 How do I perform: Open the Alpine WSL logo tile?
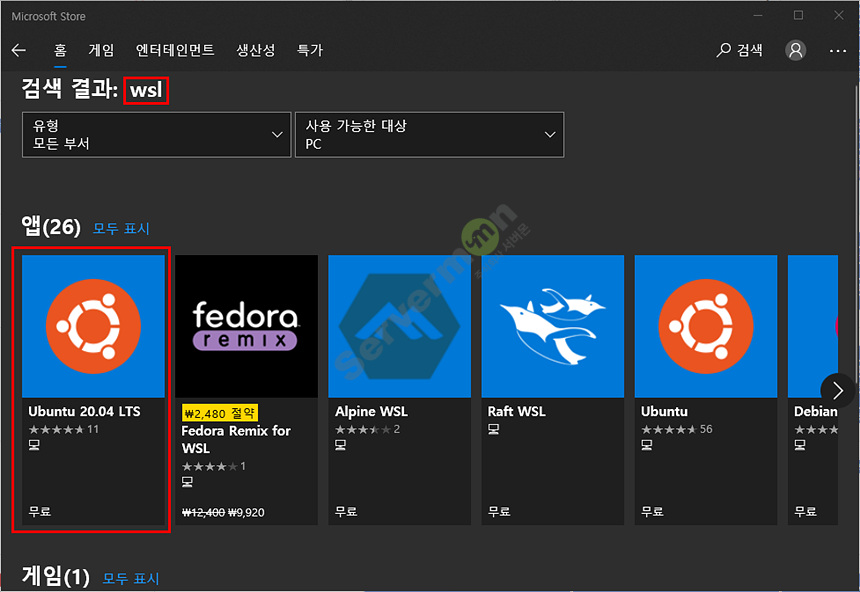click(399, 326)
